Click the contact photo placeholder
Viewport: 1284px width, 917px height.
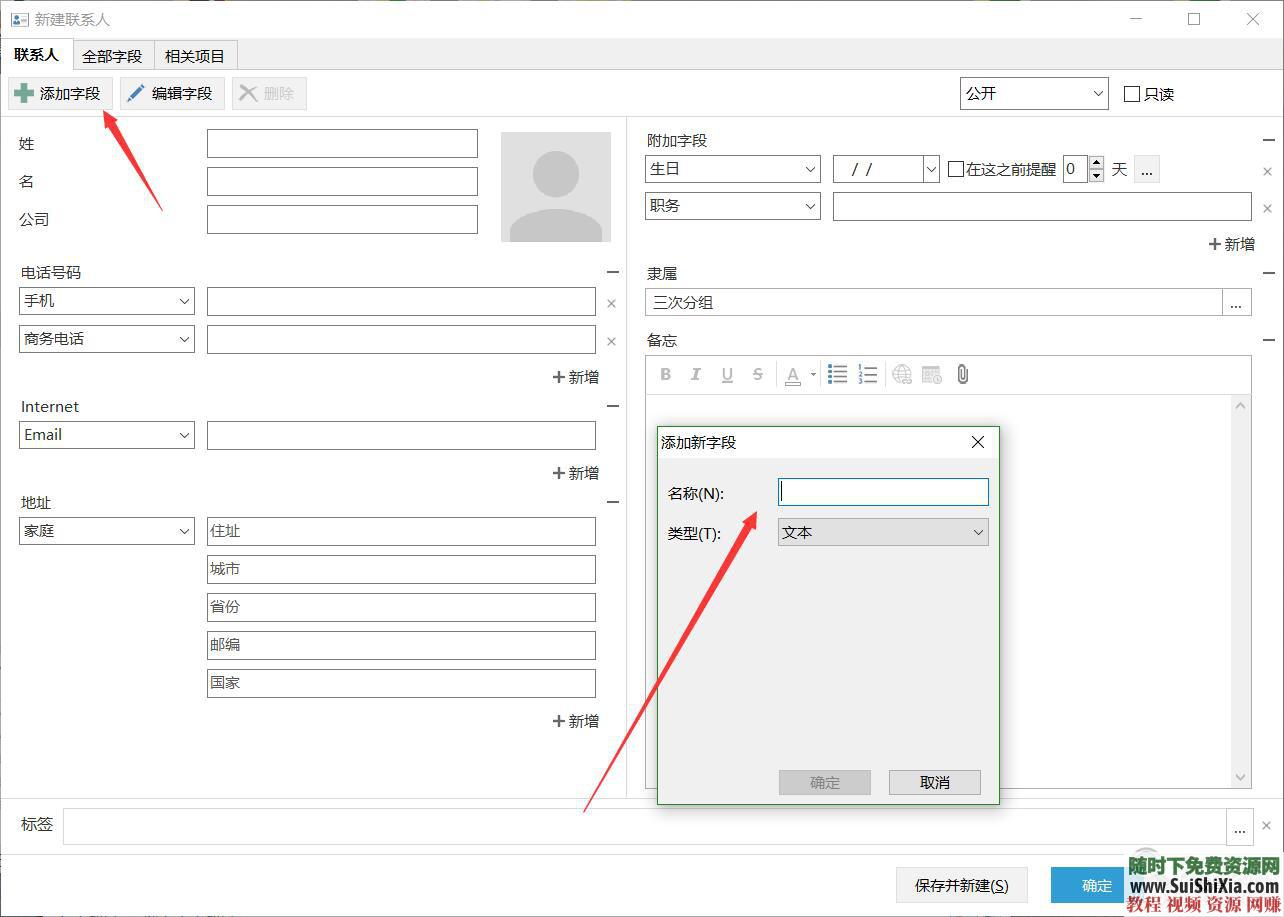click(556, 187)
